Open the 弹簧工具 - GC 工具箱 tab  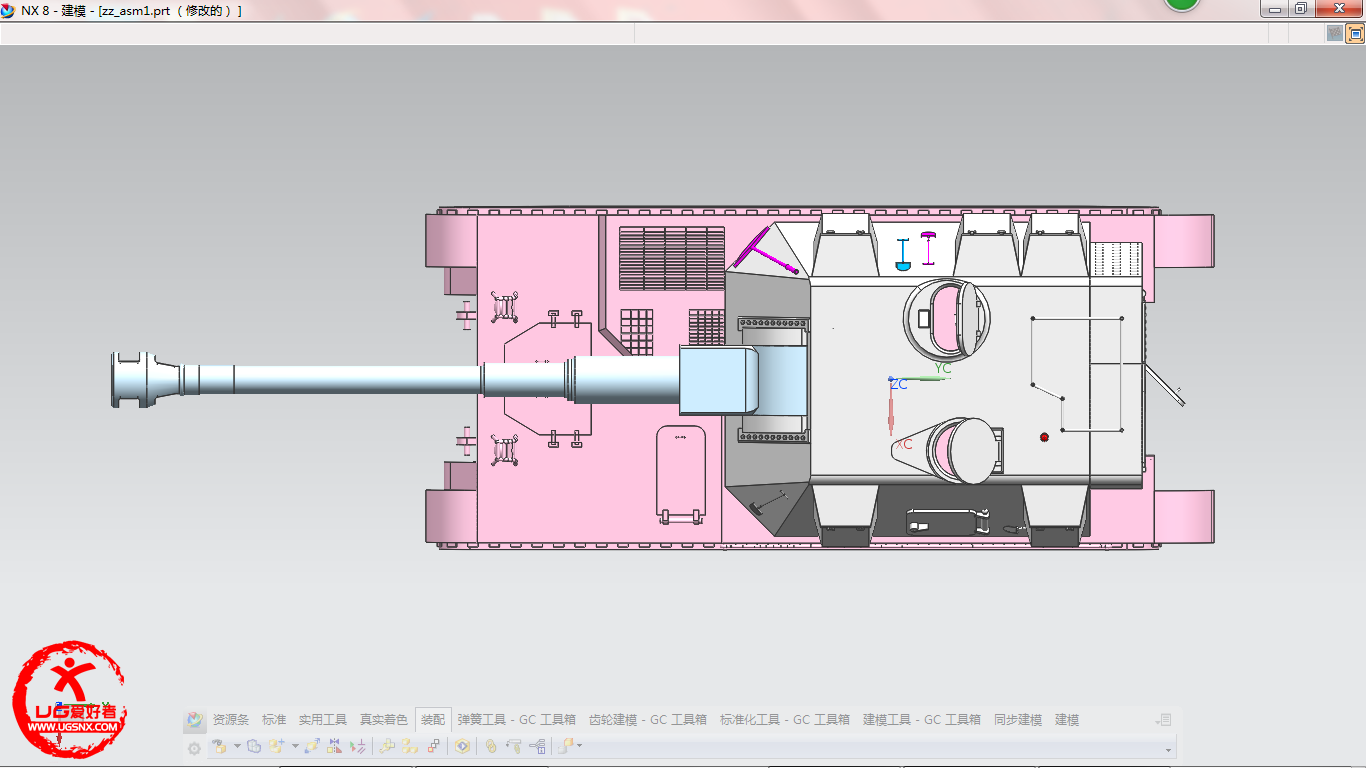[517, 720]
